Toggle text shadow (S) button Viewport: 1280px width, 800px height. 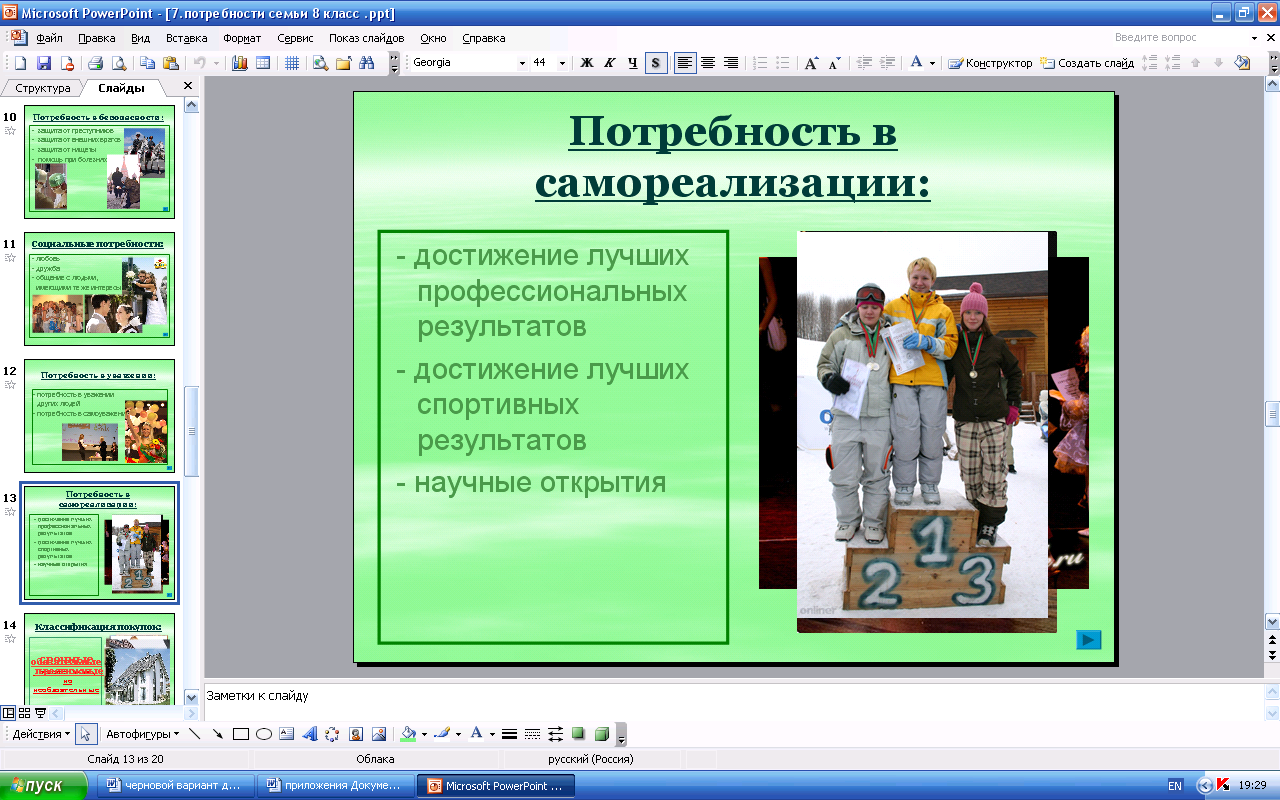[656, 63]
